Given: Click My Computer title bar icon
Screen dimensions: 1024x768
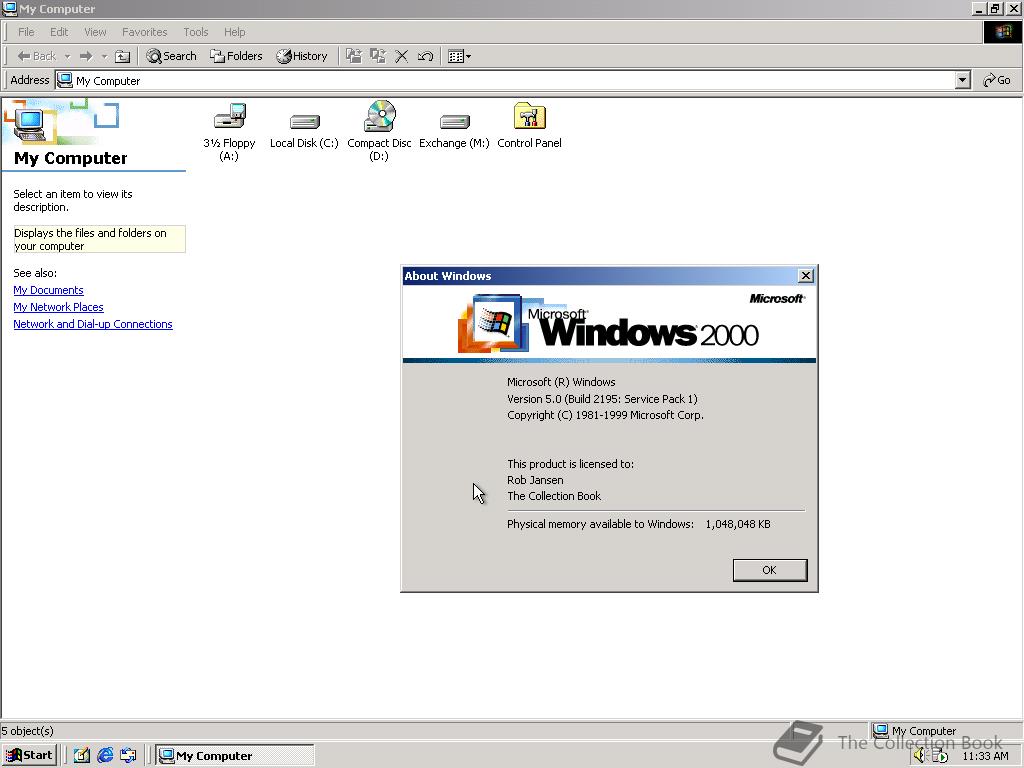Looking at the screenshot, I should [x=10, y=8].
